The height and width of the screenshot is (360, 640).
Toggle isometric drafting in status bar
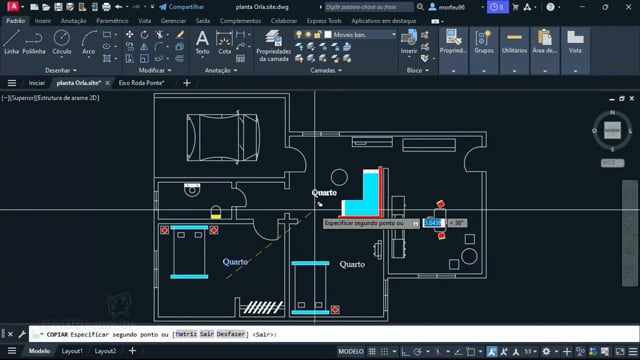pos(438,351)
